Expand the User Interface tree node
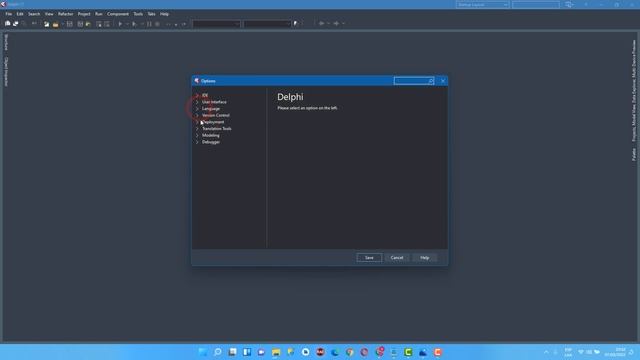The height and width of the screenshot is (360, 640). pyautogui.click(x=197, y=102)
